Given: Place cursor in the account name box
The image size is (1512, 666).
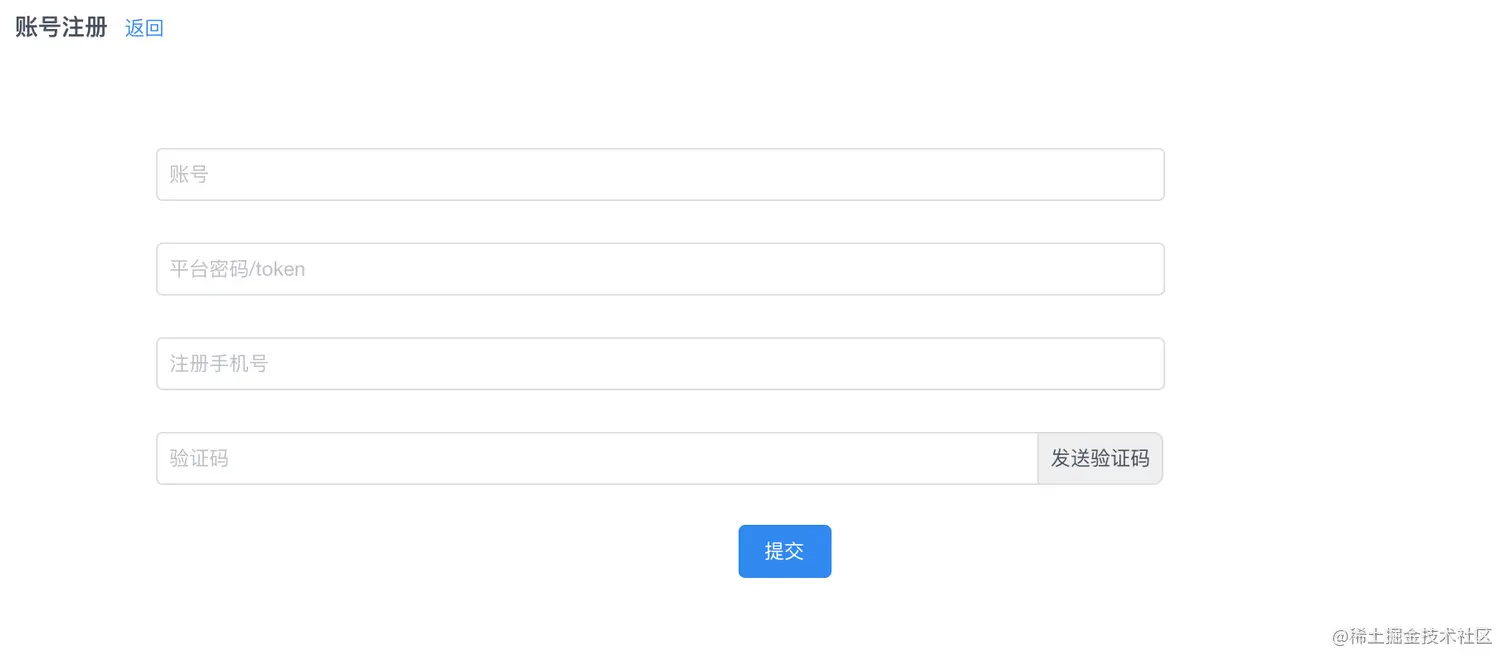Looking at the screenshot, I should (x=660, y=174).
